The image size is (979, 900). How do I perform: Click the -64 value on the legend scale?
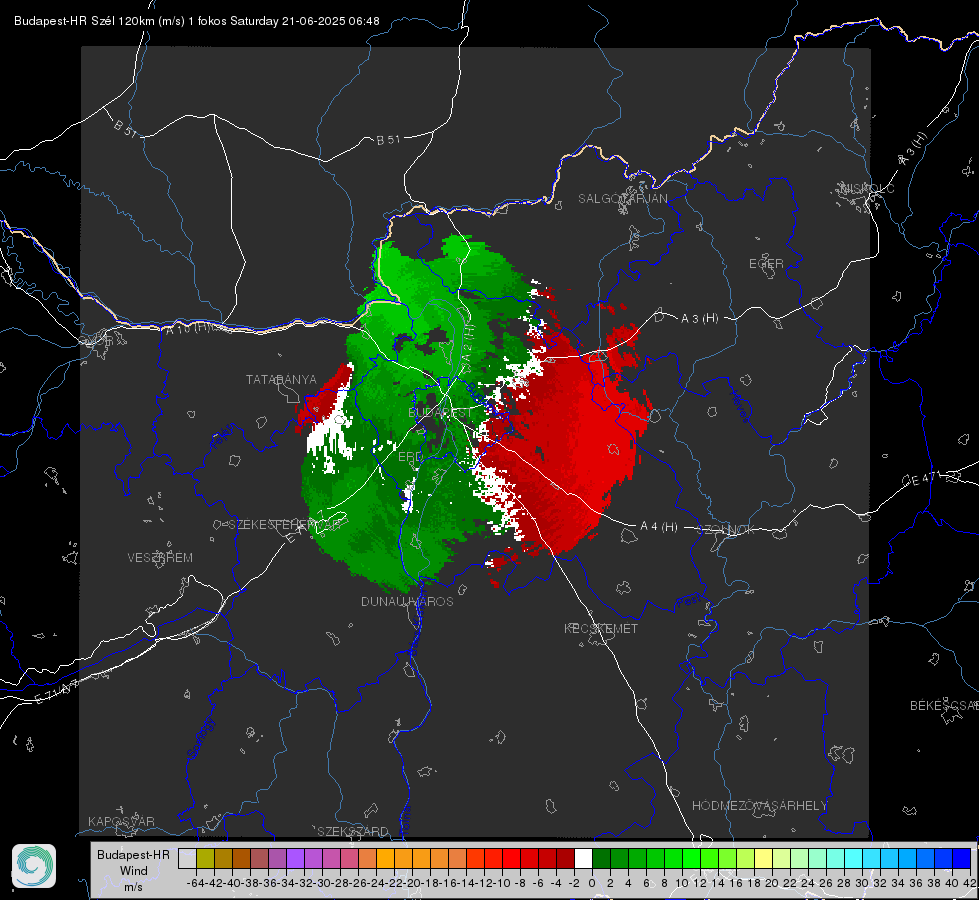(195, 883)
